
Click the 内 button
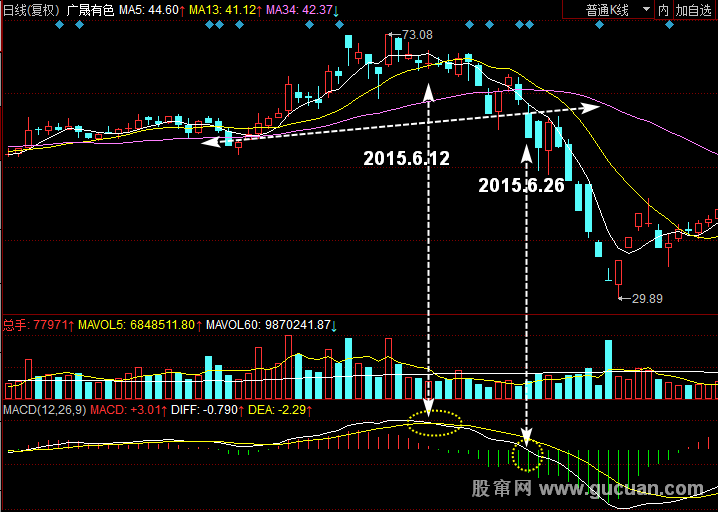pos(663,9)
